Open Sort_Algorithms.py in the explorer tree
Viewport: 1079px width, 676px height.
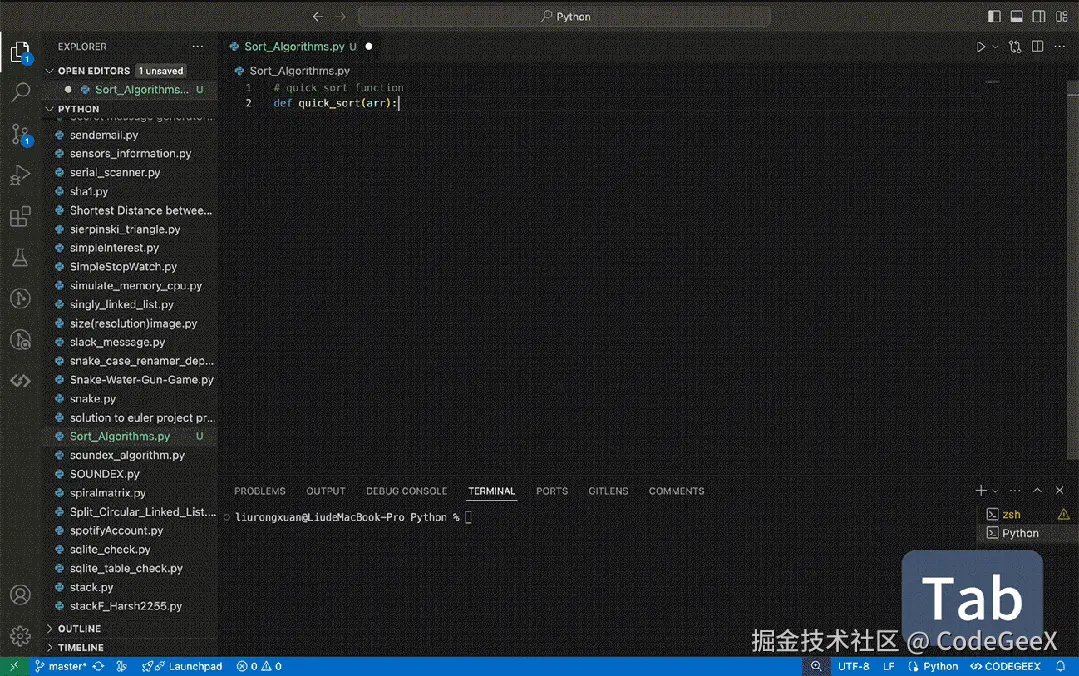click(131, 436)
